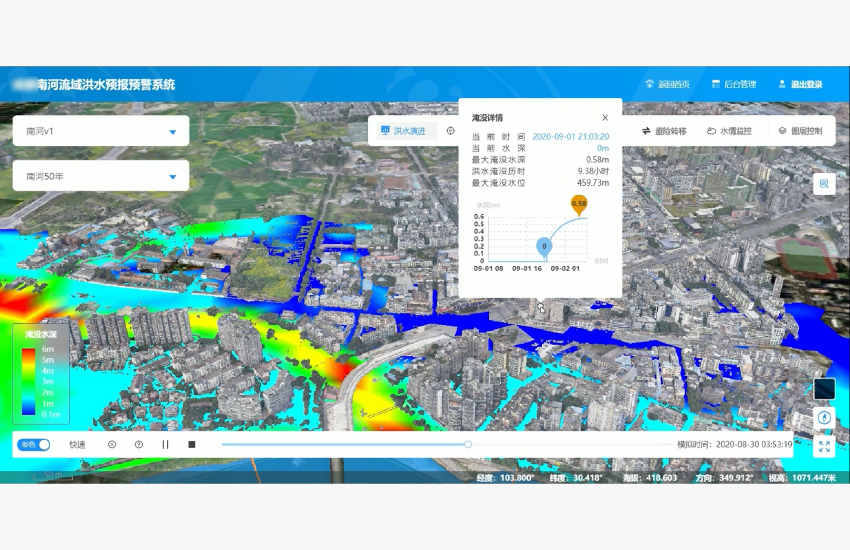Open the 水情监控 water monitoring tab
Image resolution: width=850 pixels, height=550 pixels.
tap(729, 131)
